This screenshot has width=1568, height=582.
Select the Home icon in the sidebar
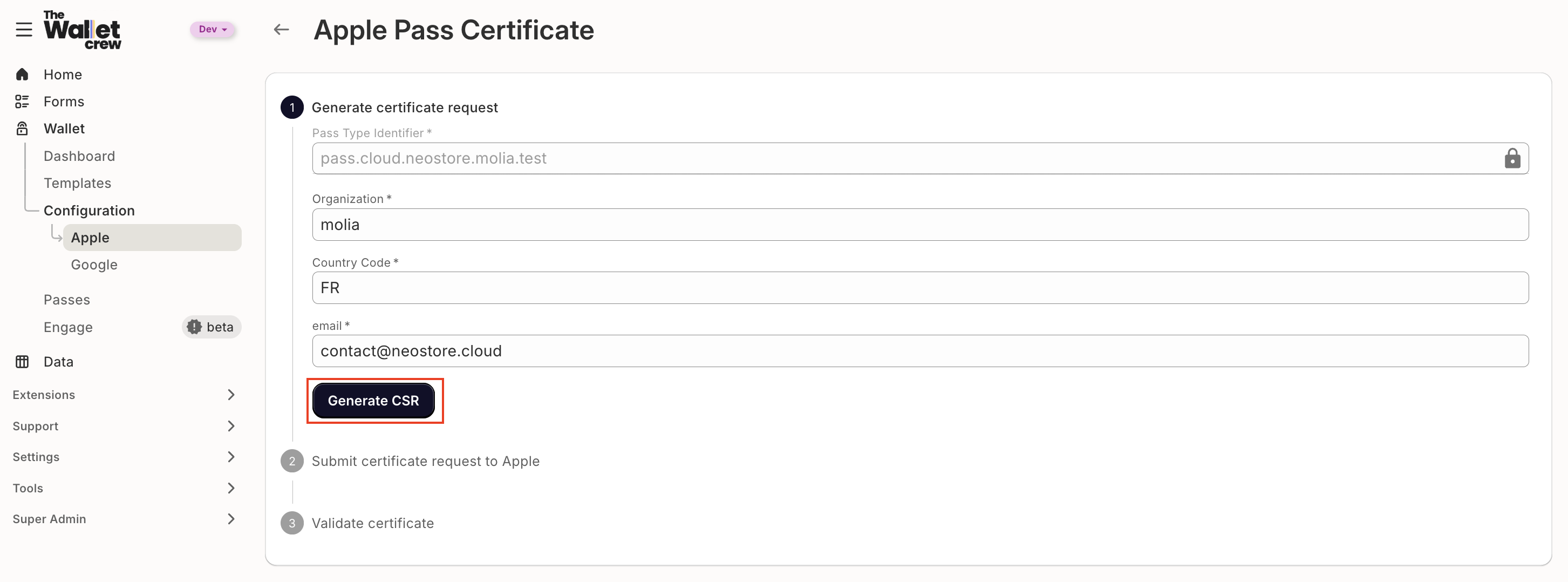pyautogui.click(x=22, y=73)
